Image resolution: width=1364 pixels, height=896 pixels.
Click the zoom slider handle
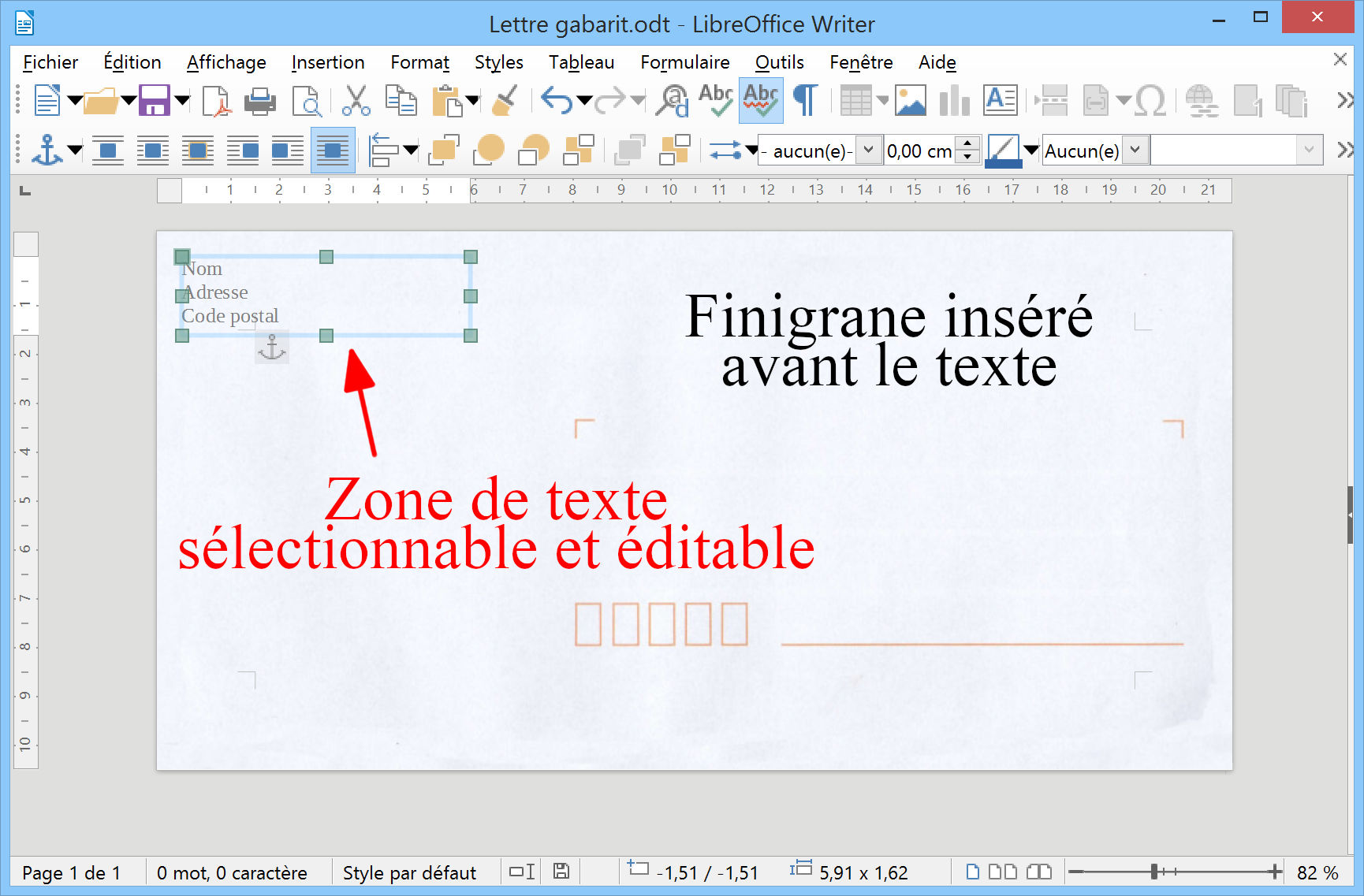click(1153, 872)
